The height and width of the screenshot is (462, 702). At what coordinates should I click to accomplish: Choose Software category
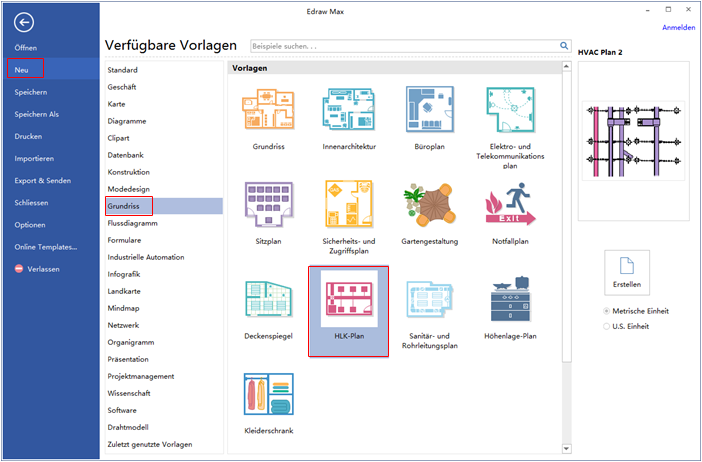tap(122, 410)
